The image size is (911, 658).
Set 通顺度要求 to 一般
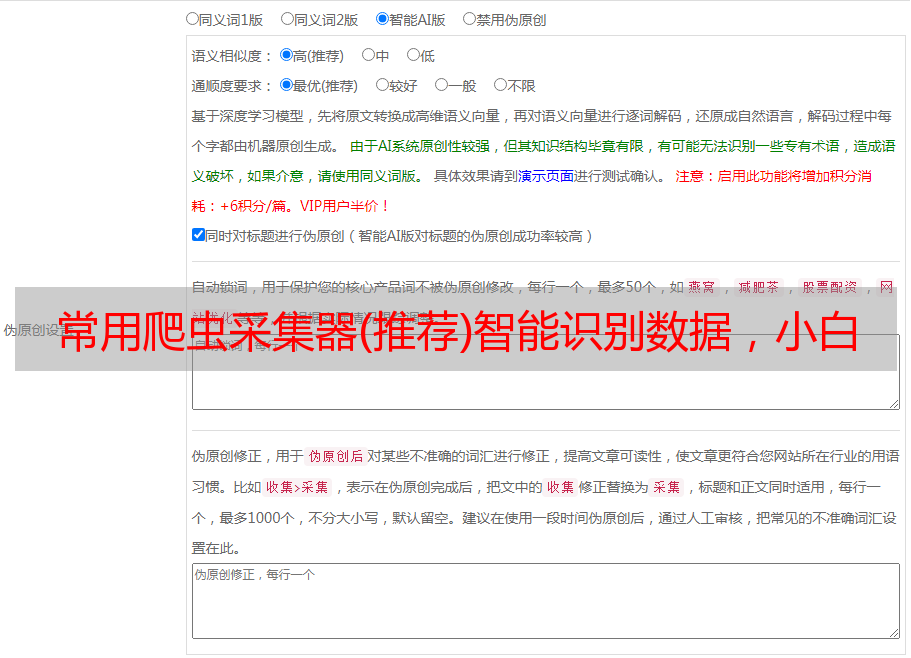442,85
